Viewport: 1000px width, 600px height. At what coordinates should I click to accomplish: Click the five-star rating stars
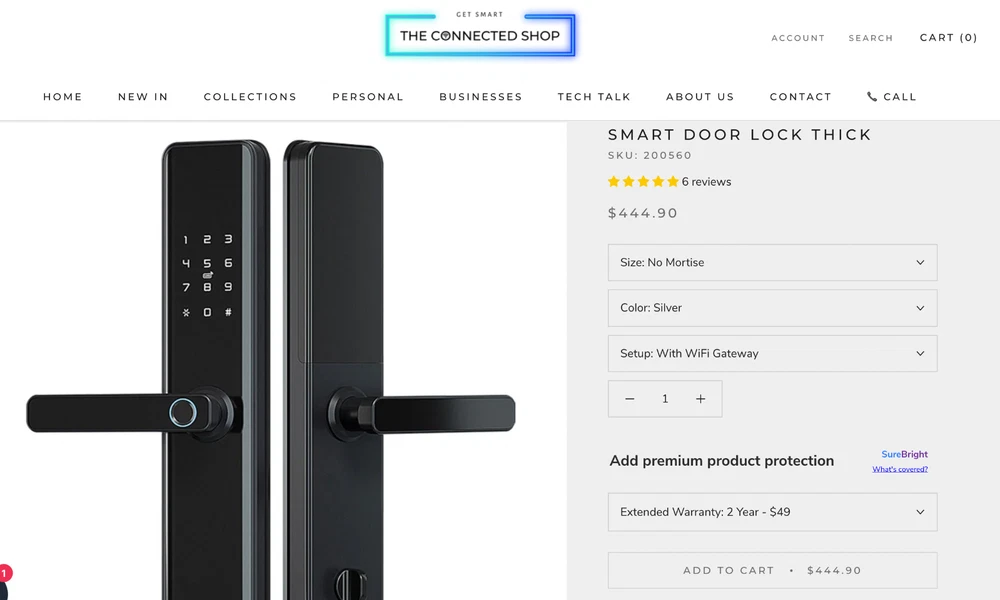click(x=642, y=182)
